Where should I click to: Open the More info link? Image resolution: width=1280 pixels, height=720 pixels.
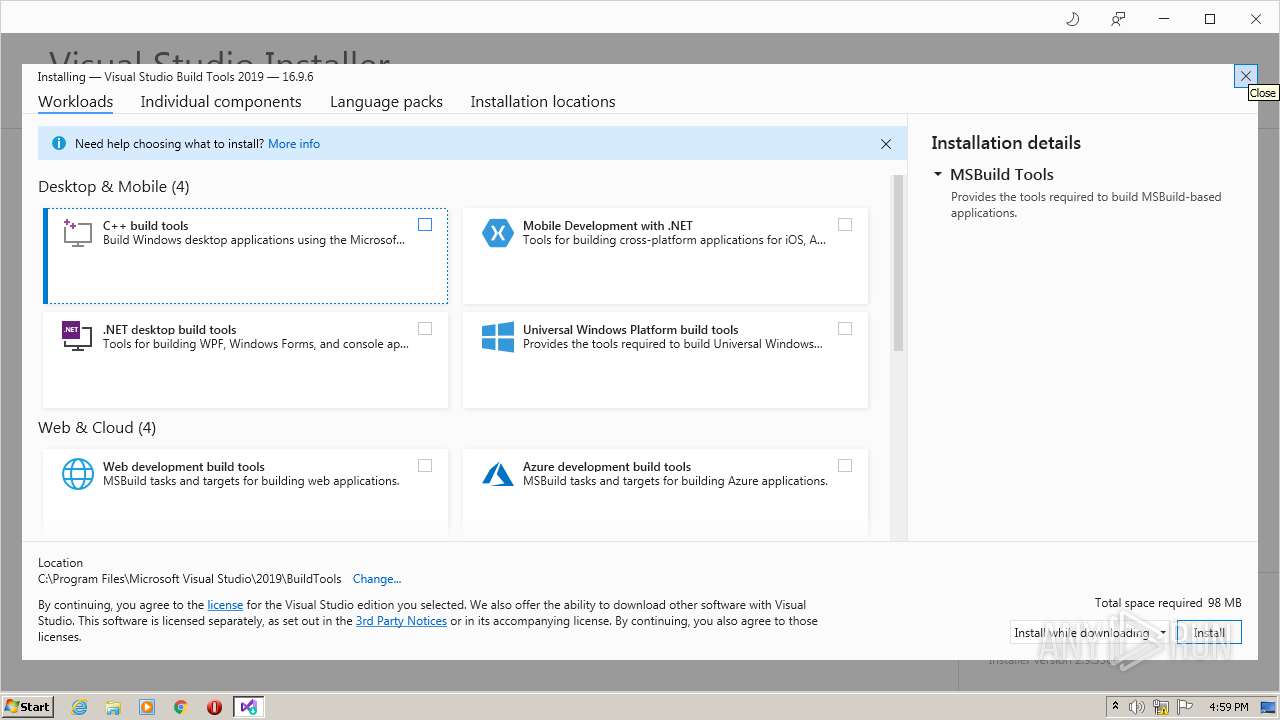(x=294, y=144)
